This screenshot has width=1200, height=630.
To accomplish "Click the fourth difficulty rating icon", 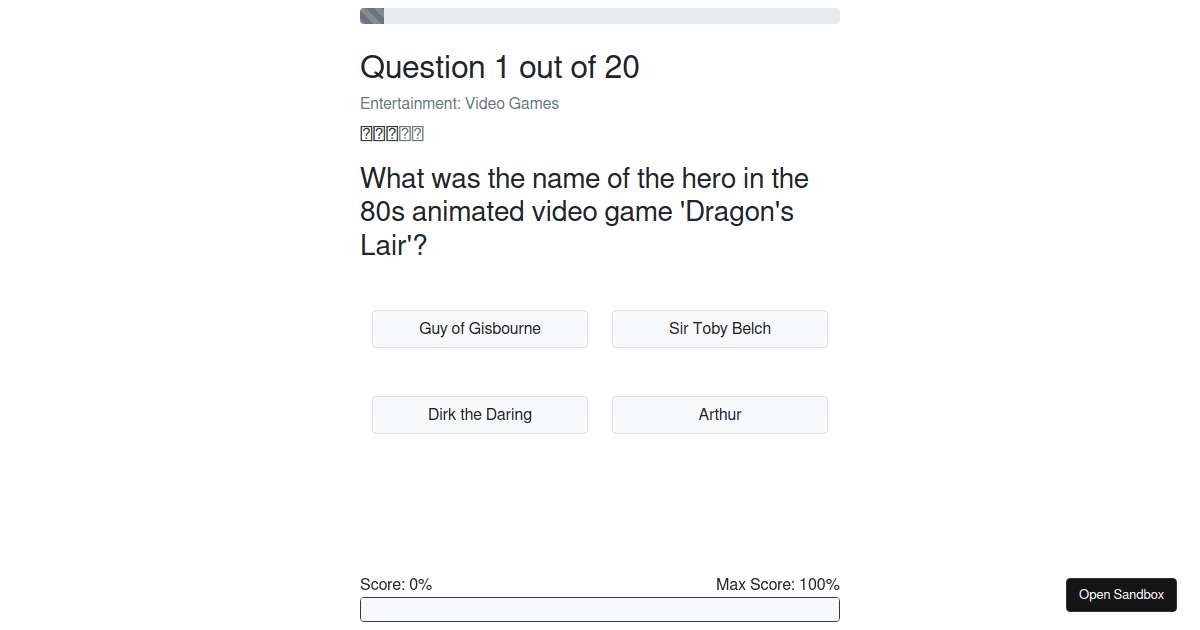I will click(404, 133).
